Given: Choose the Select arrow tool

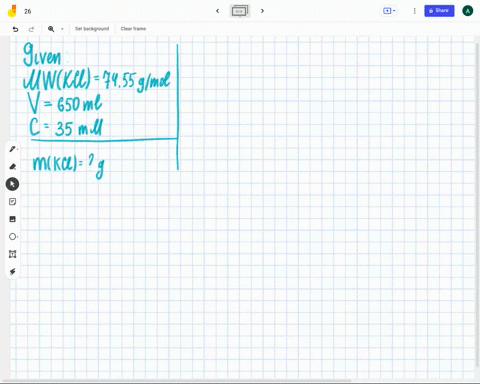Looking at the screenshot, I should (x=12, y=184).
